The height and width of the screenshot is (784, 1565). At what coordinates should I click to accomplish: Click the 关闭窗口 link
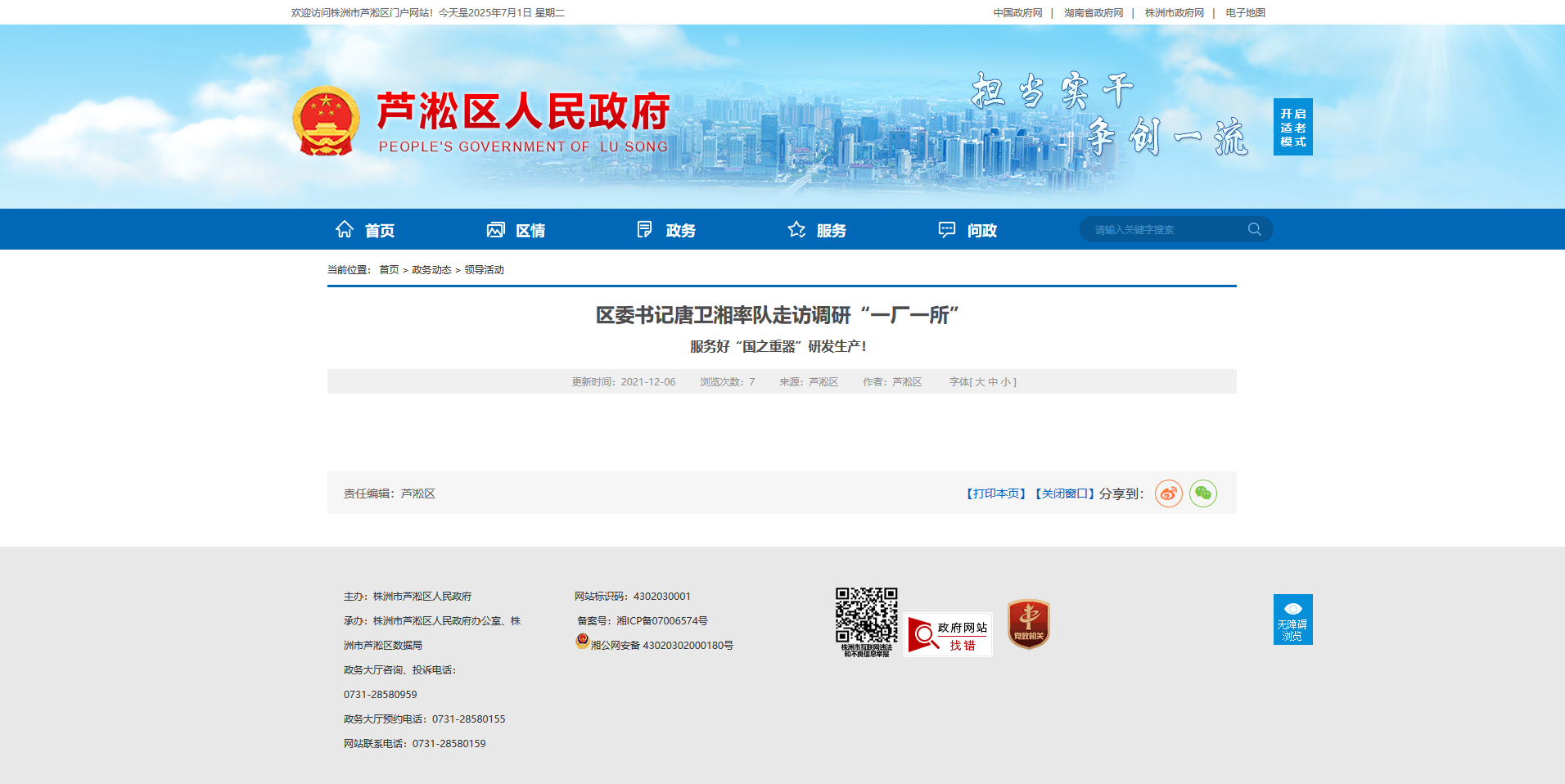click(x=1064, y=493)
